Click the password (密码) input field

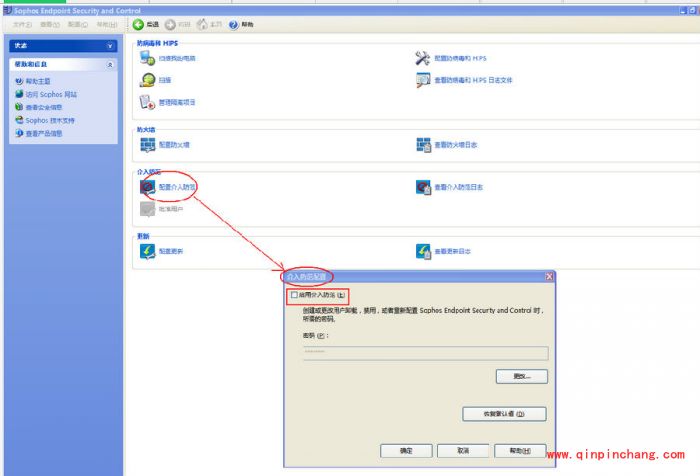pos(424,353)
